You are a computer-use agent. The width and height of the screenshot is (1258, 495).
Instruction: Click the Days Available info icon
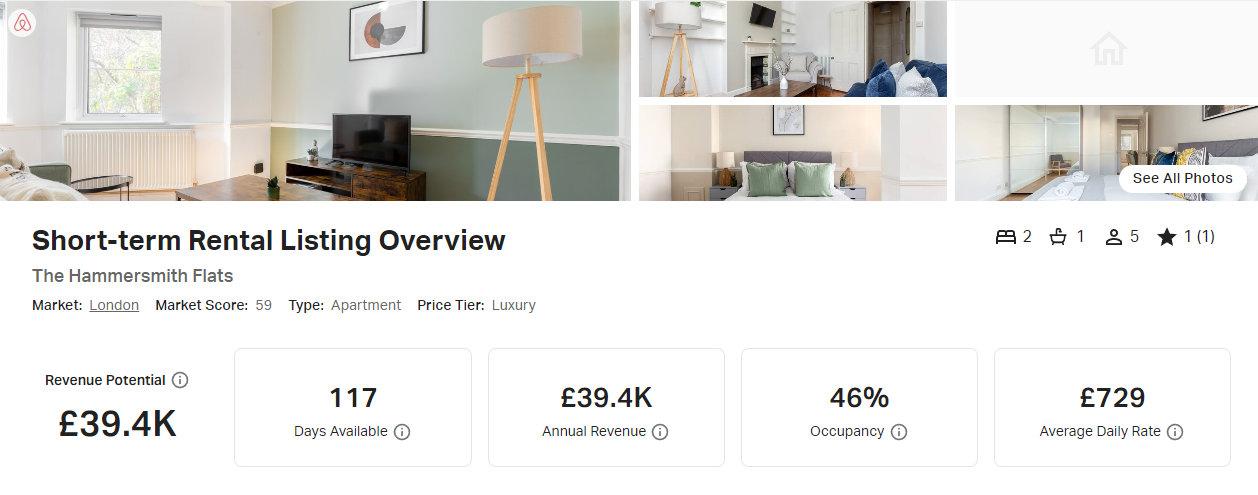coord(402,432)
